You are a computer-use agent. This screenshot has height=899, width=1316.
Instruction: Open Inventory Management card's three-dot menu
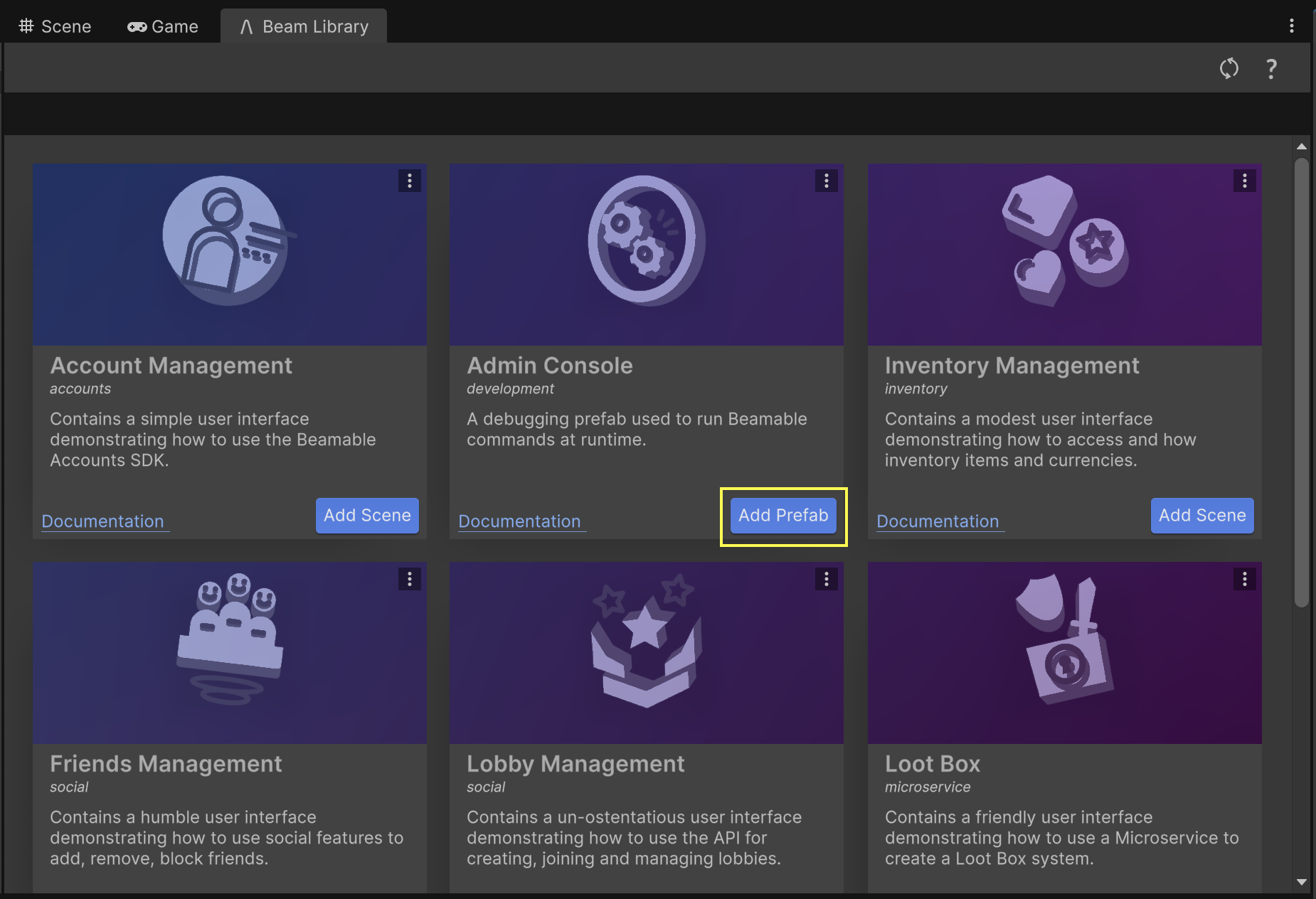tap(1244, 181)
